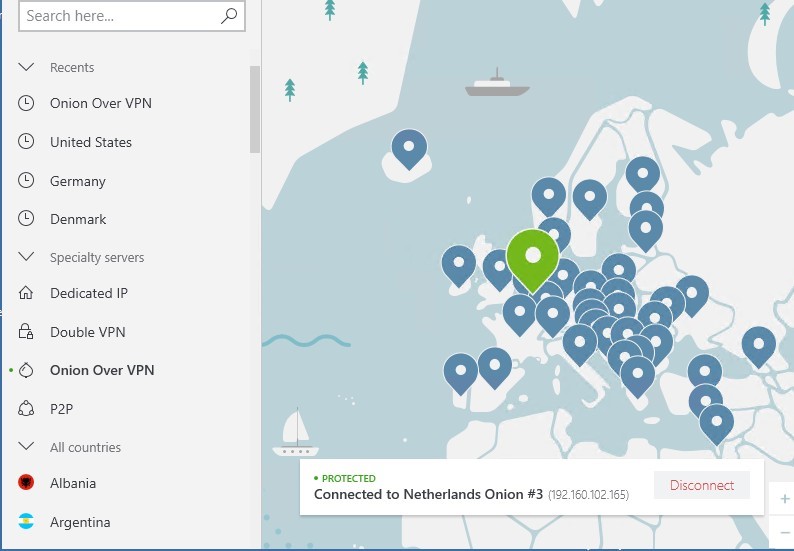Image resolution: width=794 pixels, height=551 pixels.
Task: Choose Denmark from recent connections
Action: pos(78,219)
